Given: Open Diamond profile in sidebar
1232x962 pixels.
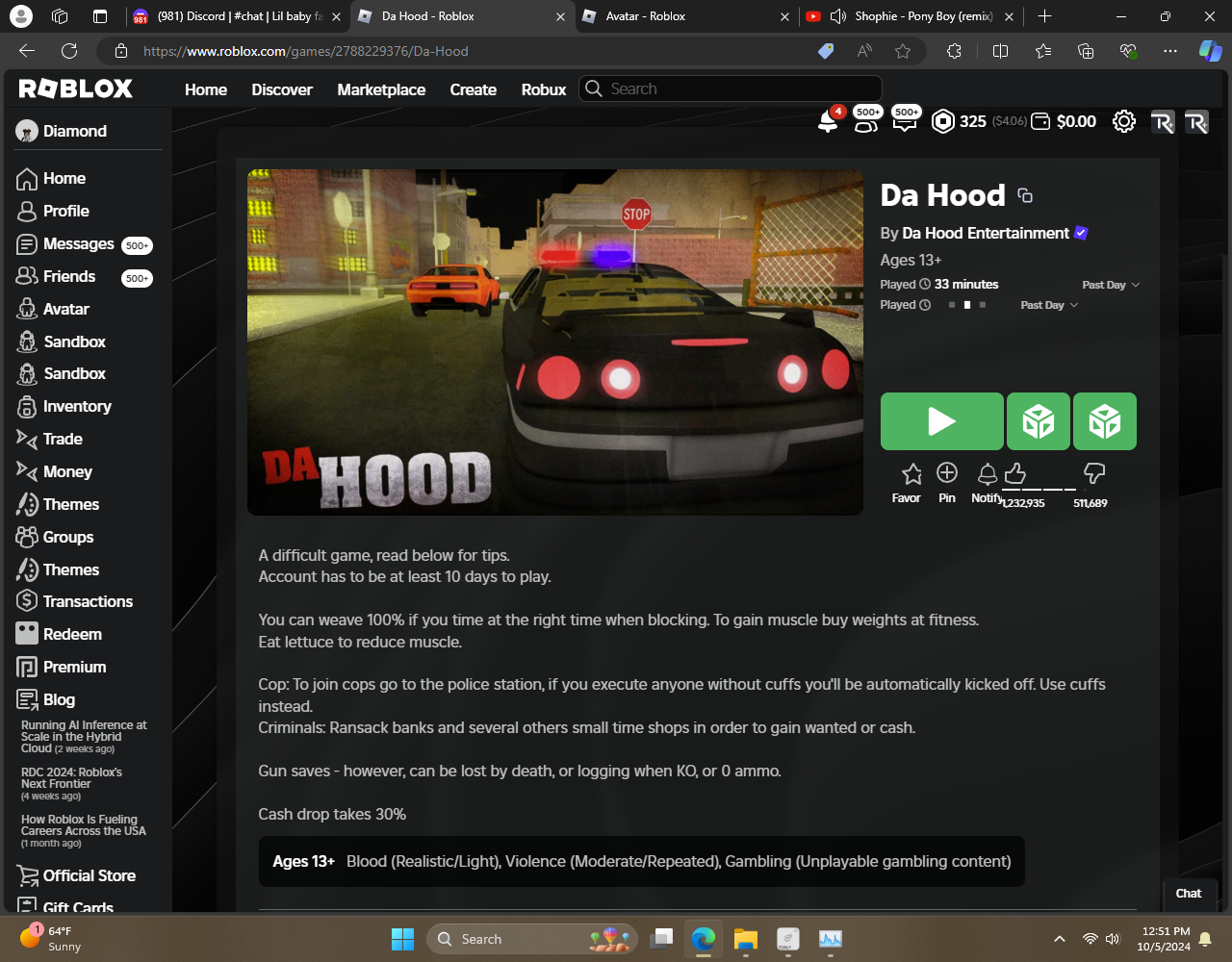Looking at the screenshot, I should 61,131.
